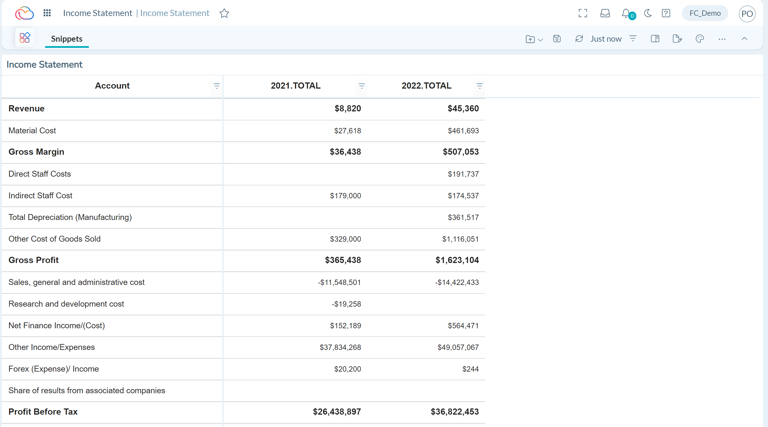Switch to the Snippets tab

pos(67,39)
